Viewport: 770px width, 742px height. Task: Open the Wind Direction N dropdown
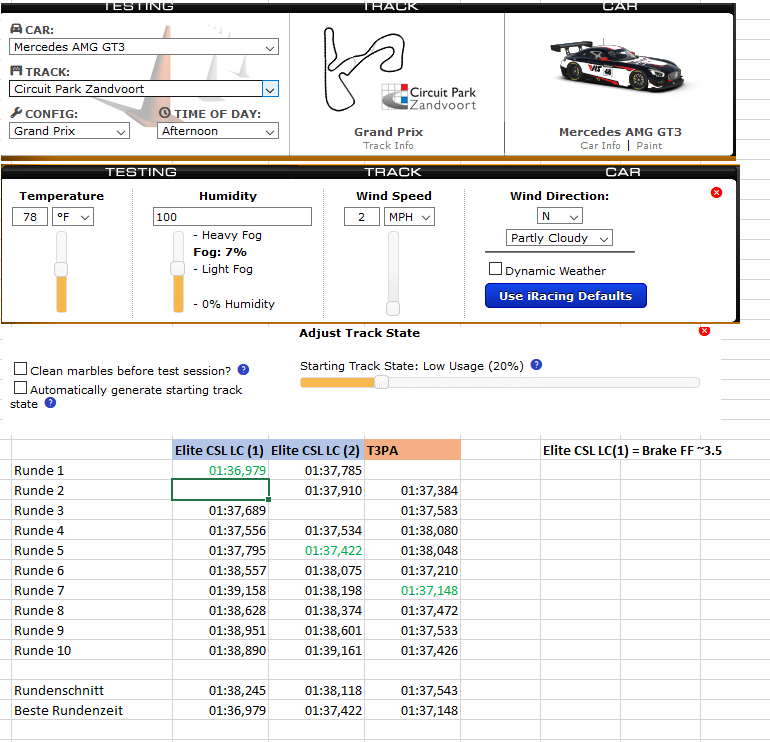click(559, 216)
